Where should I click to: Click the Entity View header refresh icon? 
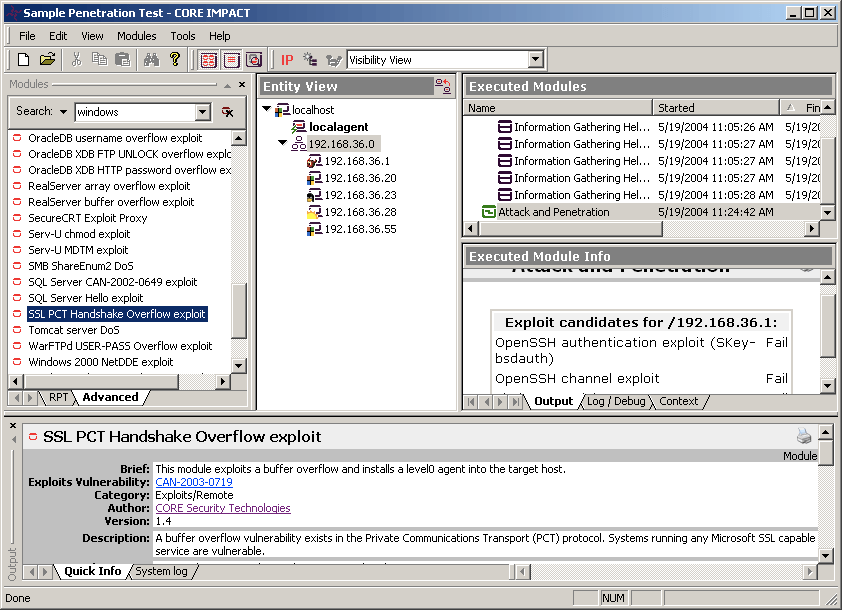point(443,86)
